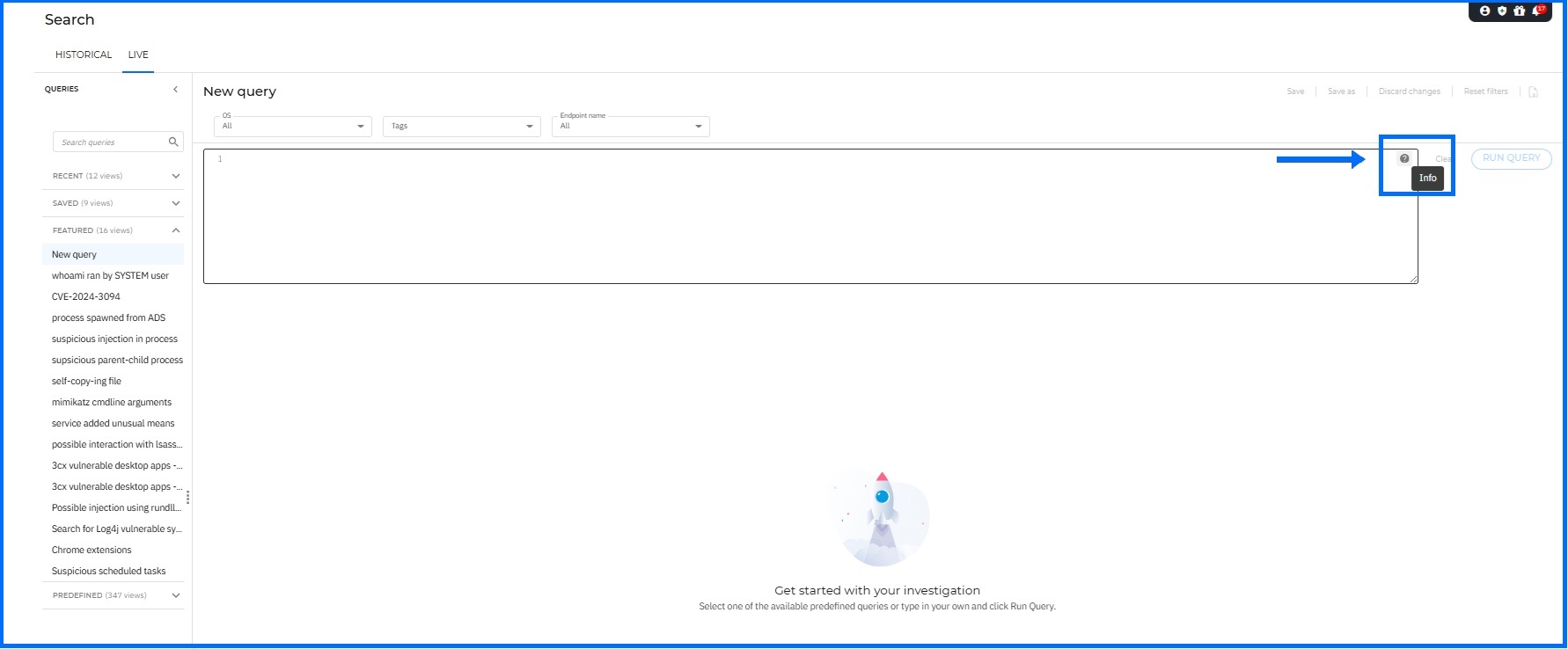Click Reset filters
The height and width of the screenshot is (649, 1568).
[1485, 91]
